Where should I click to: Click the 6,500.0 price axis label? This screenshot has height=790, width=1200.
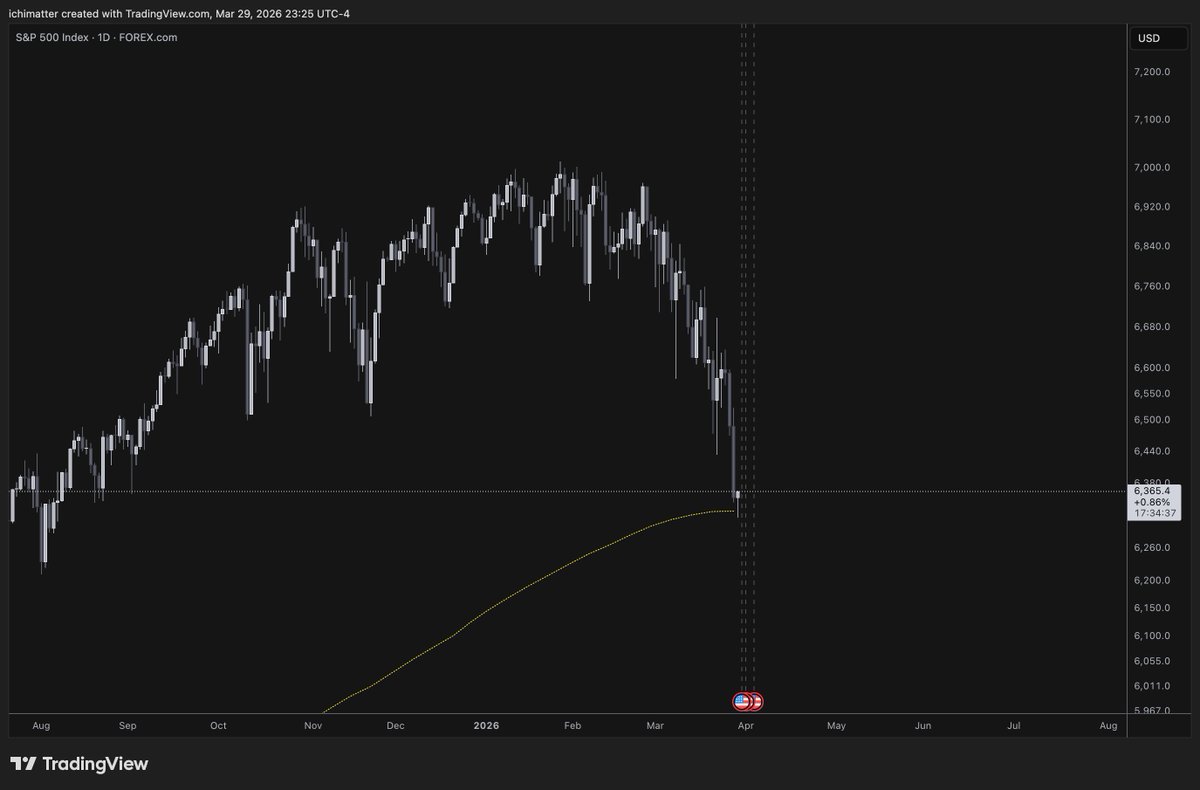pos(1153,420)
